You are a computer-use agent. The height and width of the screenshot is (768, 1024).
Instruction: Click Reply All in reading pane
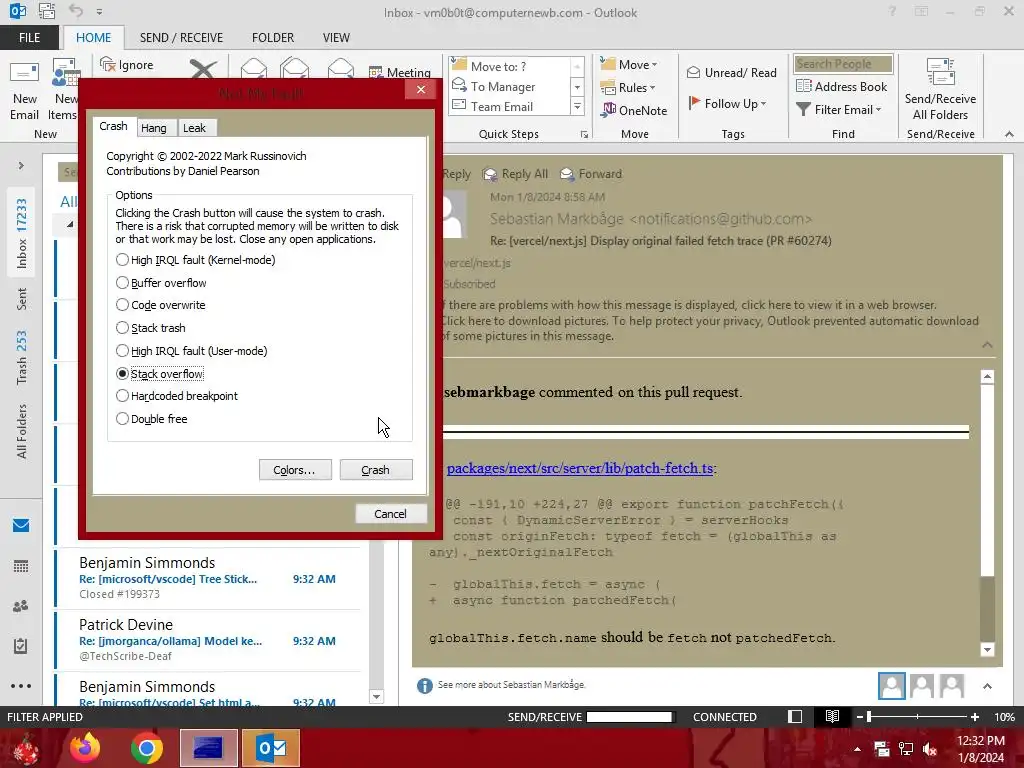tap(515, 174)
